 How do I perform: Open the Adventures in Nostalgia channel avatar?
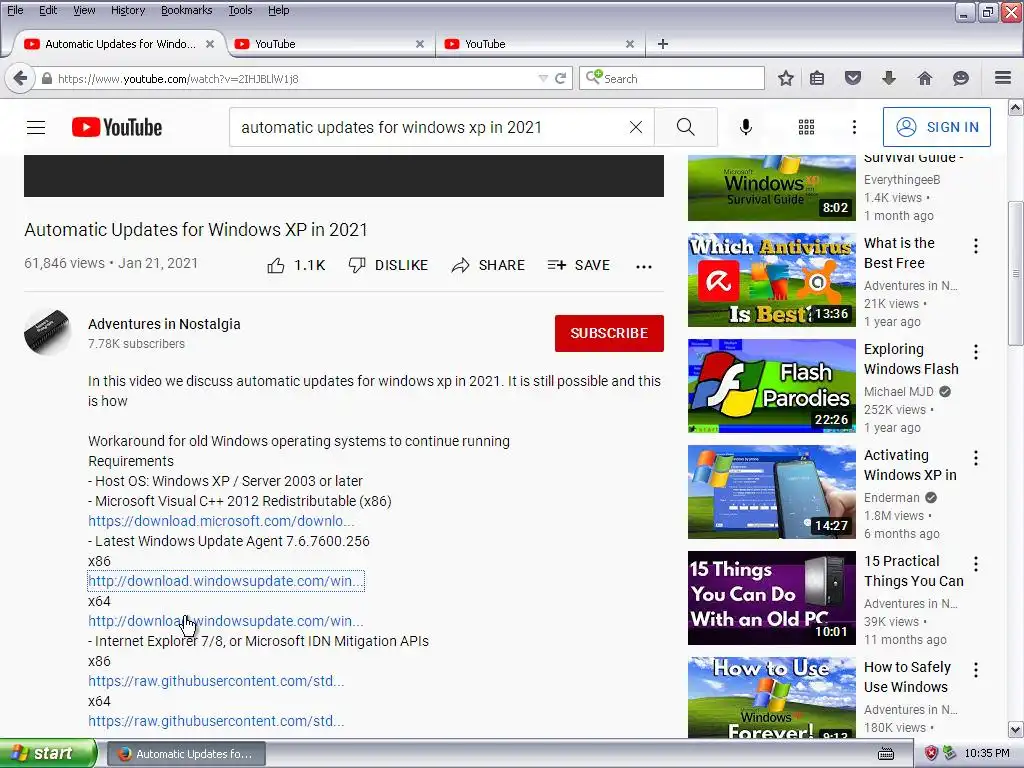[x=47, y=332]
